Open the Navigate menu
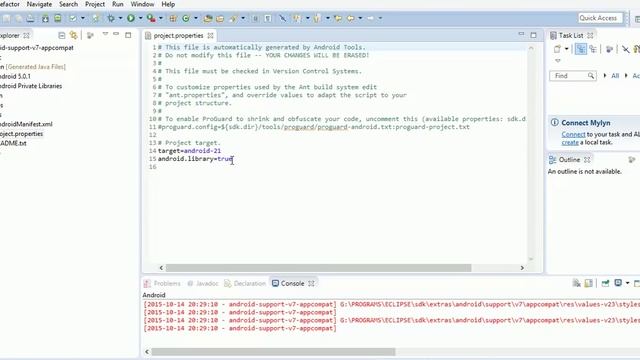The height and width of the screenshot is (360, 640). (39, 4)
